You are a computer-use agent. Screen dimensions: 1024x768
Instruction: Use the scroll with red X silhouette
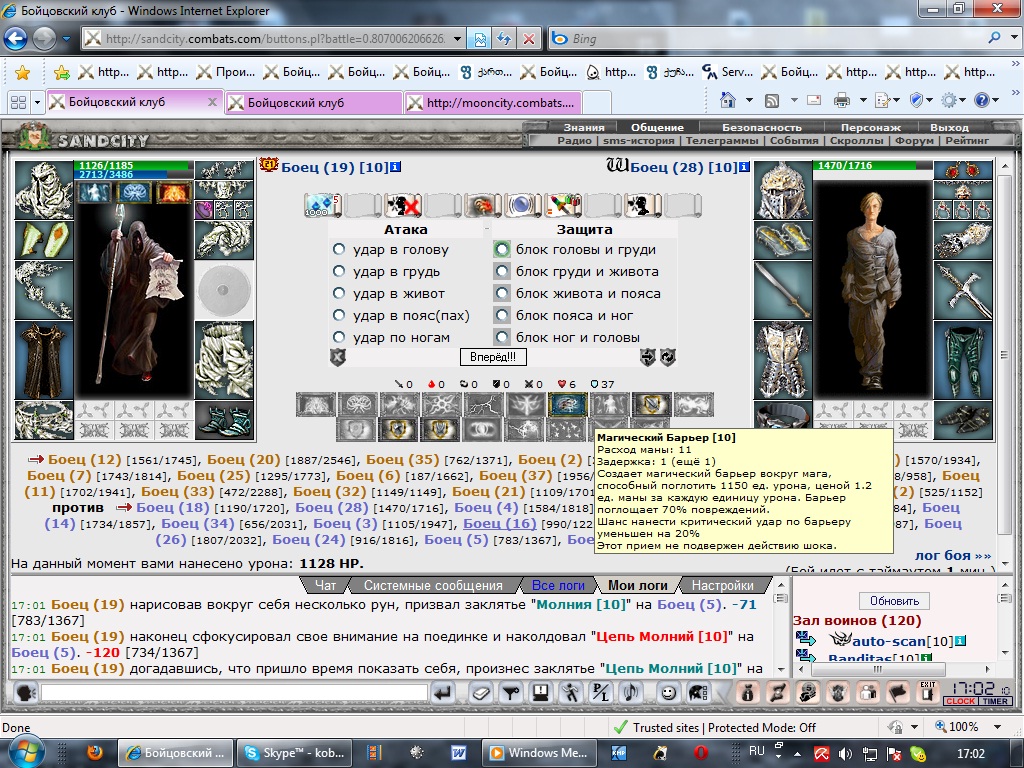402,204
